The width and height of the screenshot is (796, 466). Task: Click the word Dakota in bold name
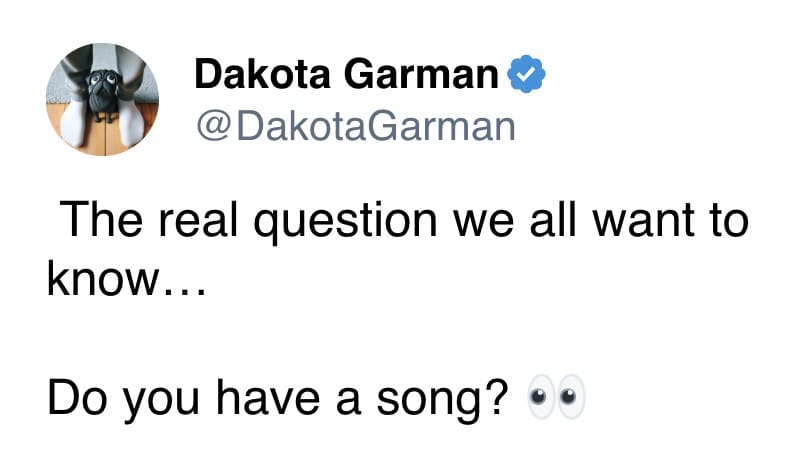click(x=262, y=74)
